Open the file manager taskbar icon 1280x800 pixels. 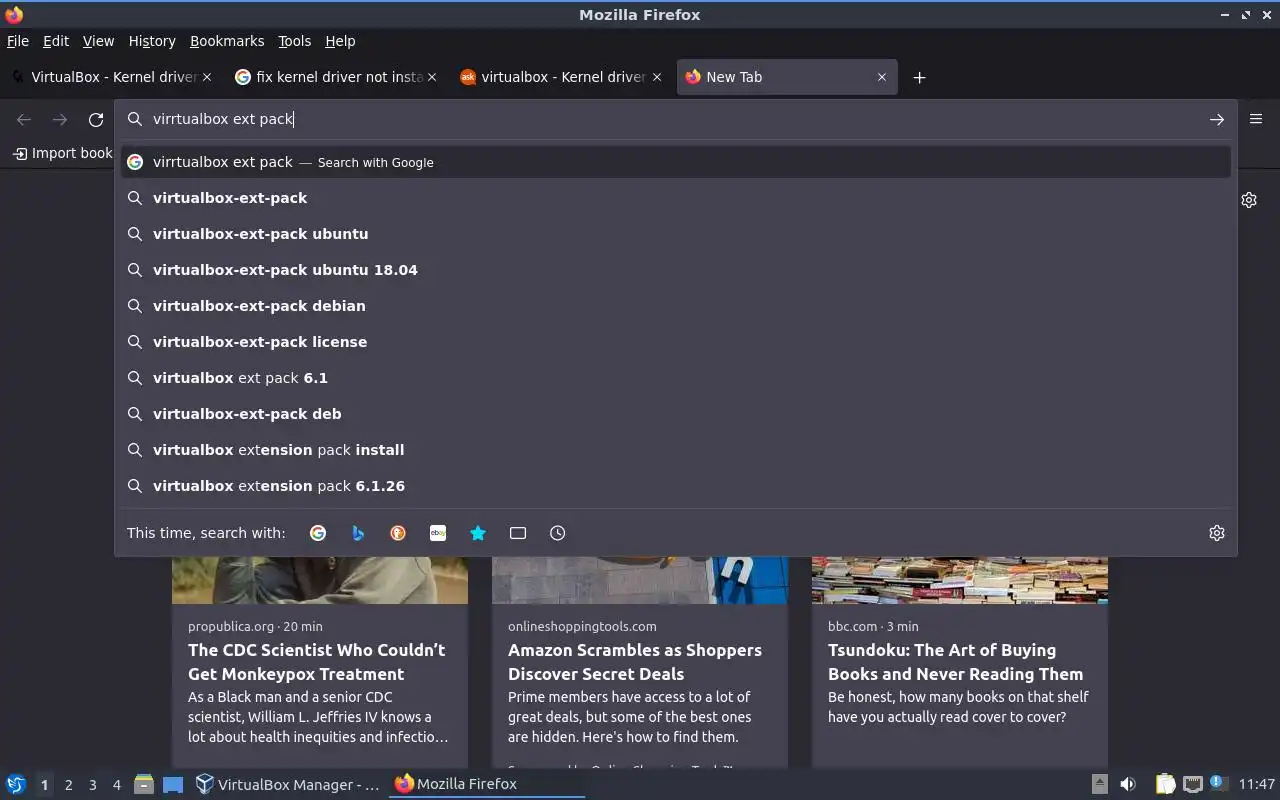tap(143, 784)
